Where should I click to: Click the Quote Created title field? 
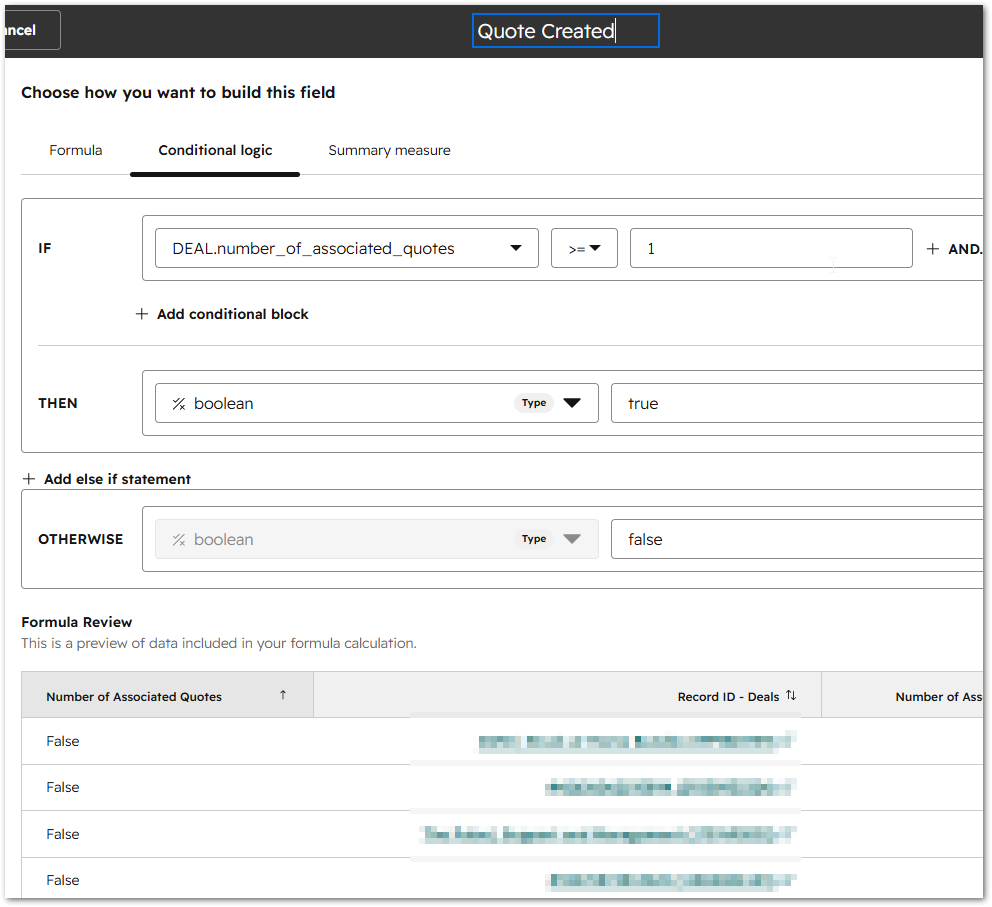pos(566,30)
